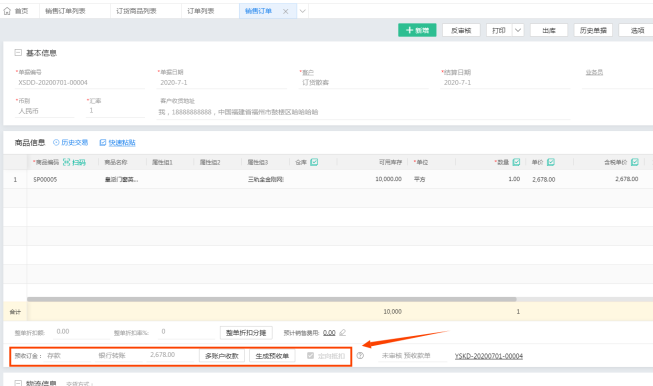This screenshot has height=386, width=653.
Task: Collapse the 基本信息 section
Action: point(18,53)
